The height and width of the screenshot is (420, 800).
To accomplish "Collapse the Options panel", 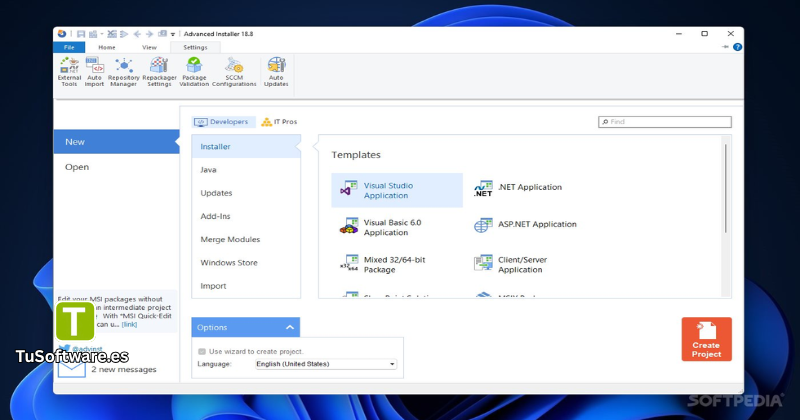I will pyautogui.click(x=290, y=328).
